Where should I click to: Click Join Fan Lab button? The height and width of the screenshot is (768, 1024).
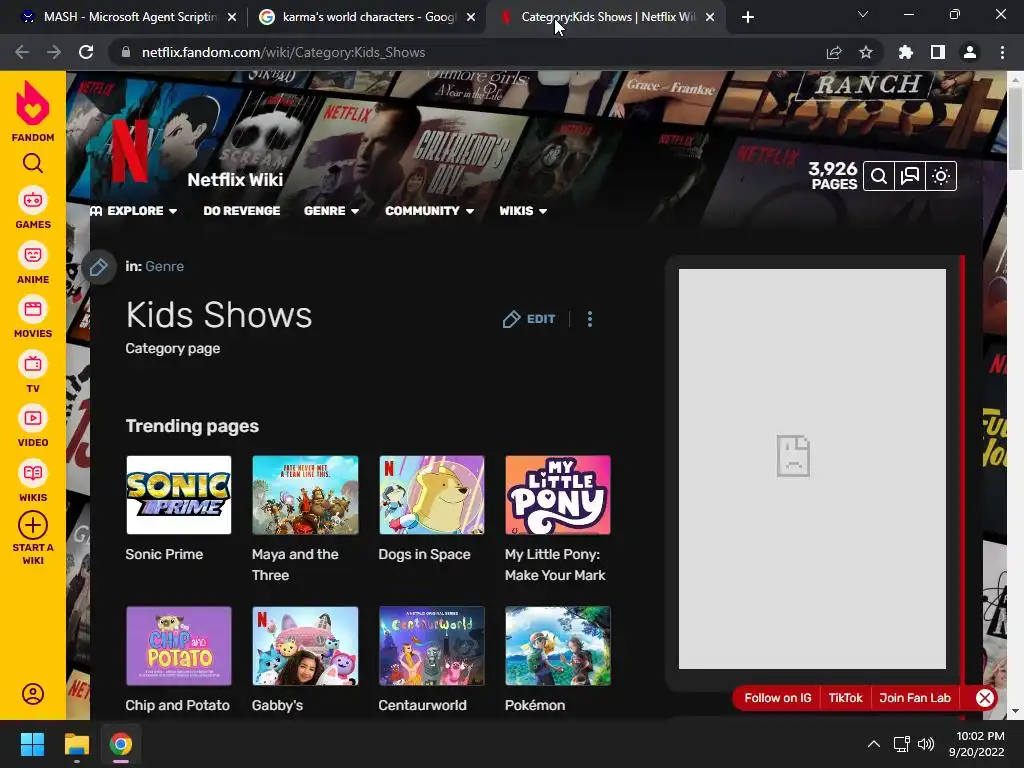914,698
